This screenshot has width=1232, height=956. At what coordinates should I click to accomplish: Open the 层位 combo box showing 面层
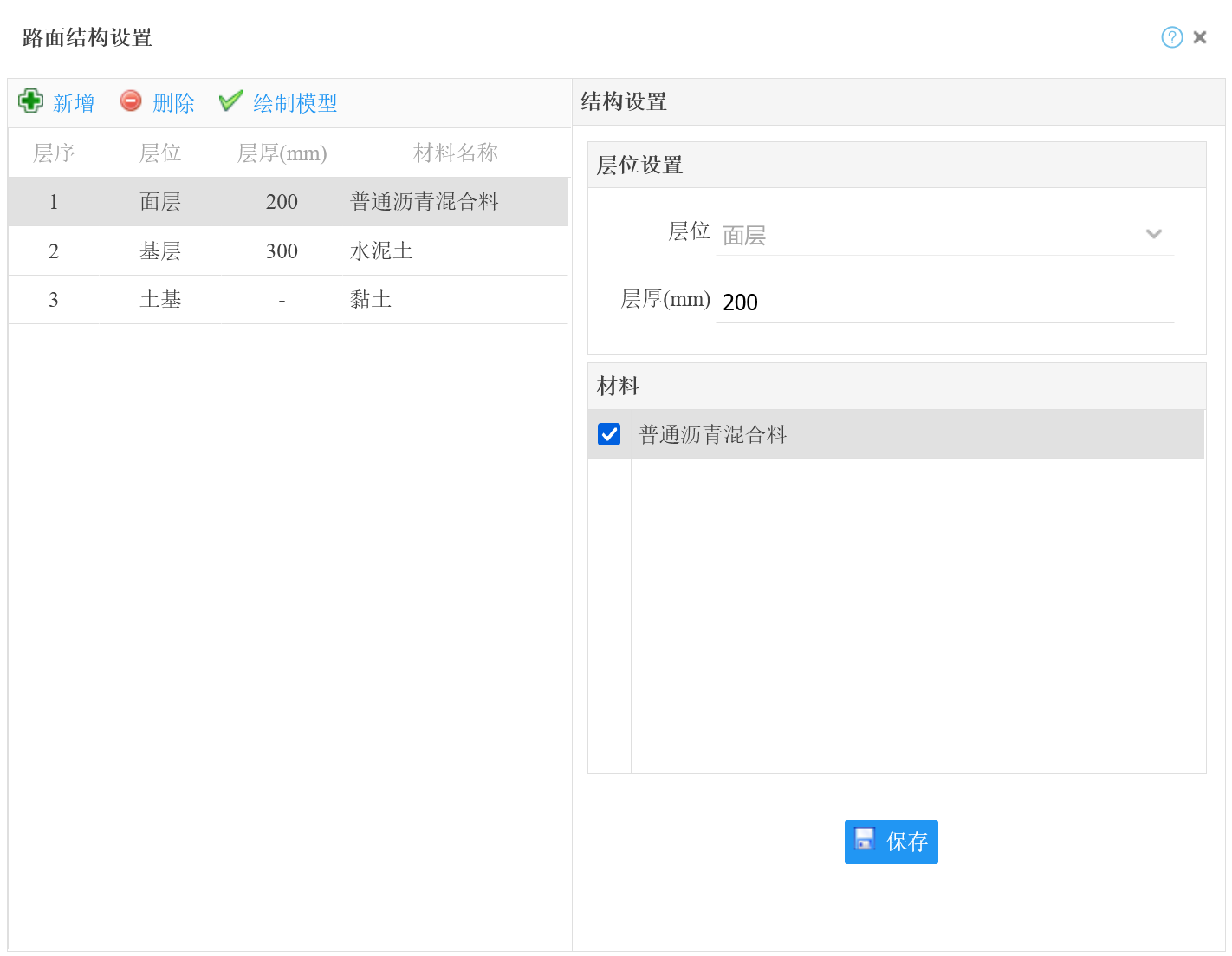927,235
